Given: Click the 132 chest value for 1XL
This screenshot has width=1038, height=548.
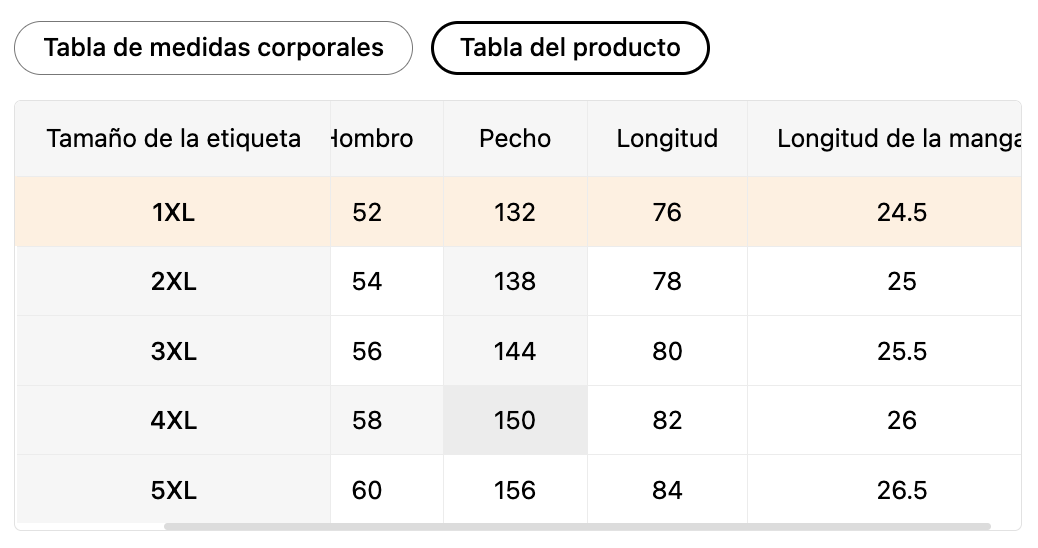Looking at the screenshot, I should click(x=515, y=212).
